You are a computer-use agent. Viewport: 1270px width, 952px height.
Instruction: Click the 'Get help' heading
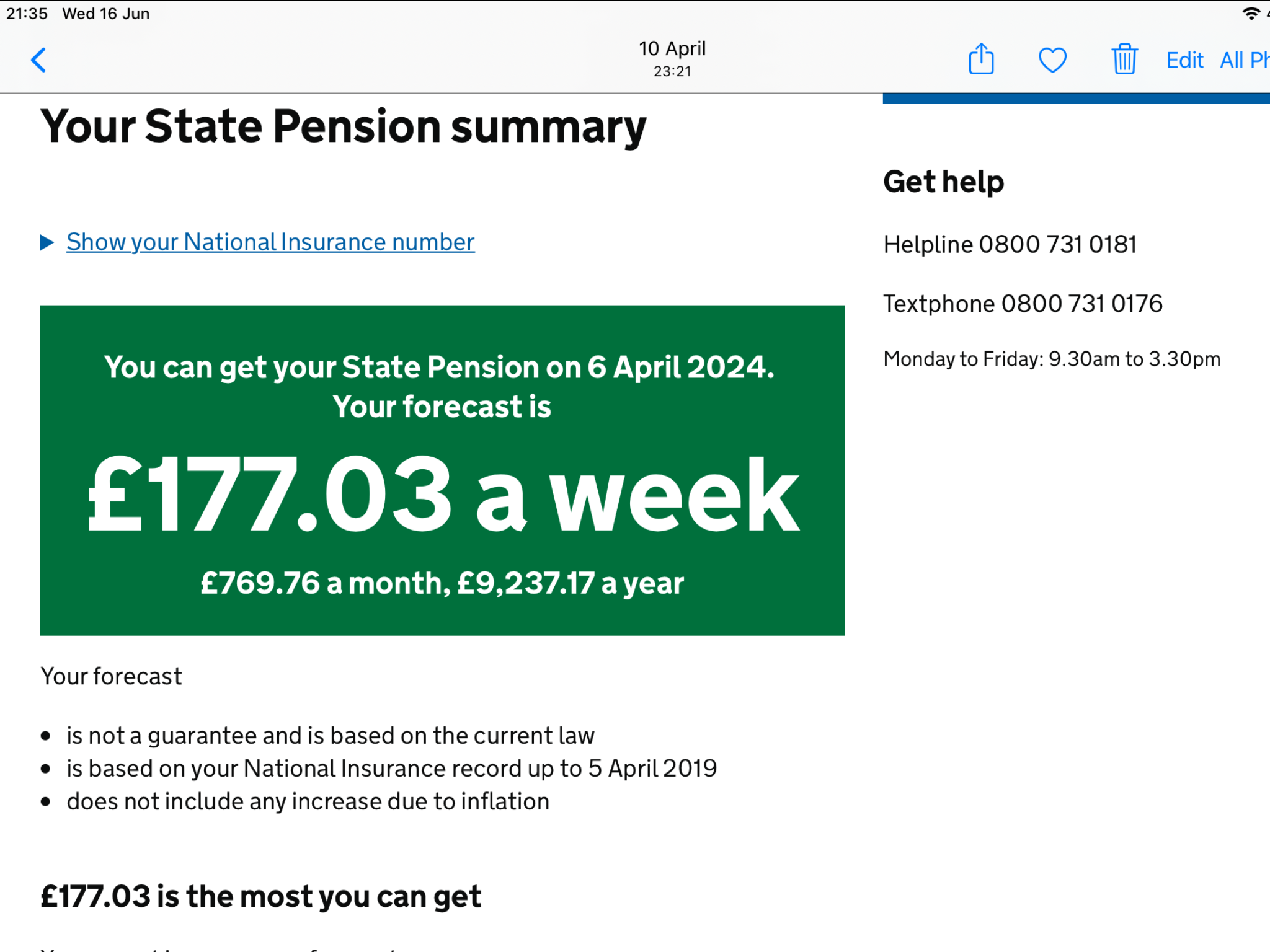(x=943, y=182)
